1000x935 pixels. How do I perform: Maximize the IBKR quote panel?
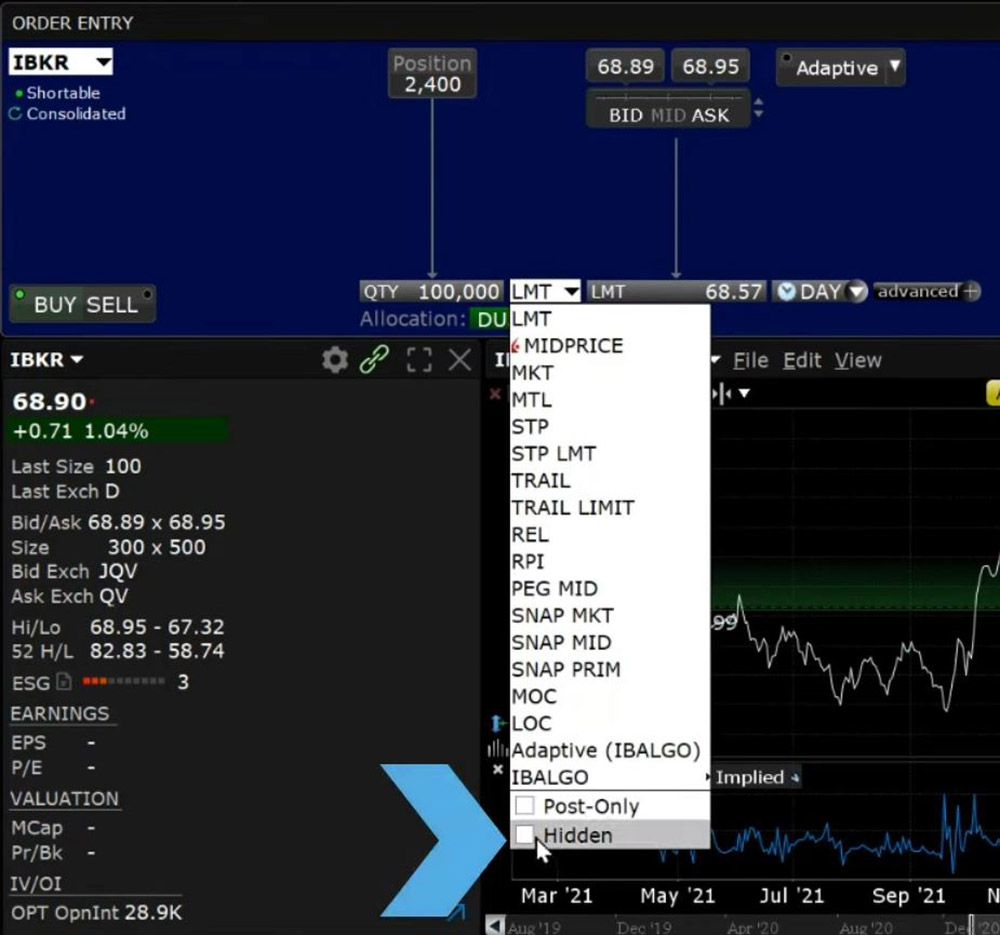pos(419,360)
